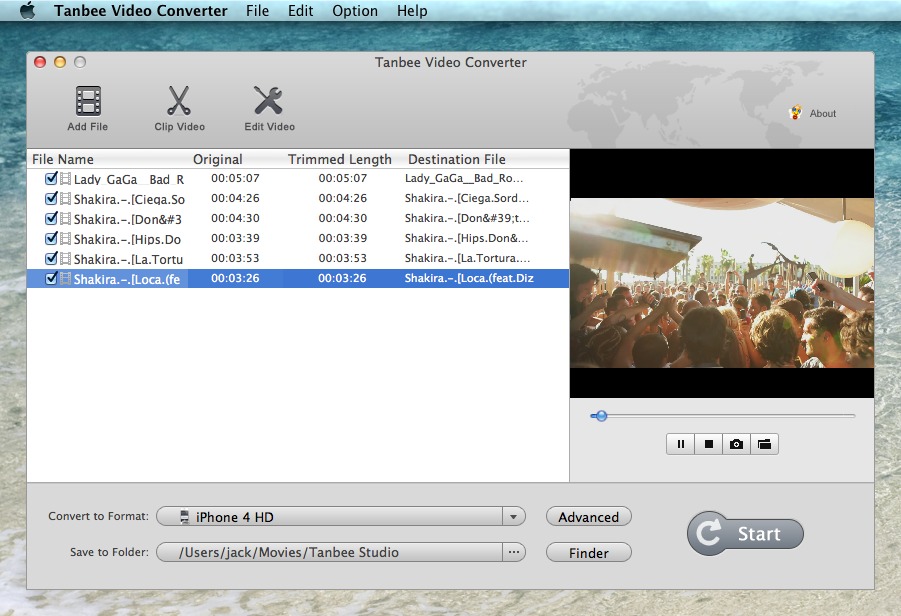Viewport: 901px width, 616px height.
Task: Open the Edit menu
Action: [x=301, y=11]
